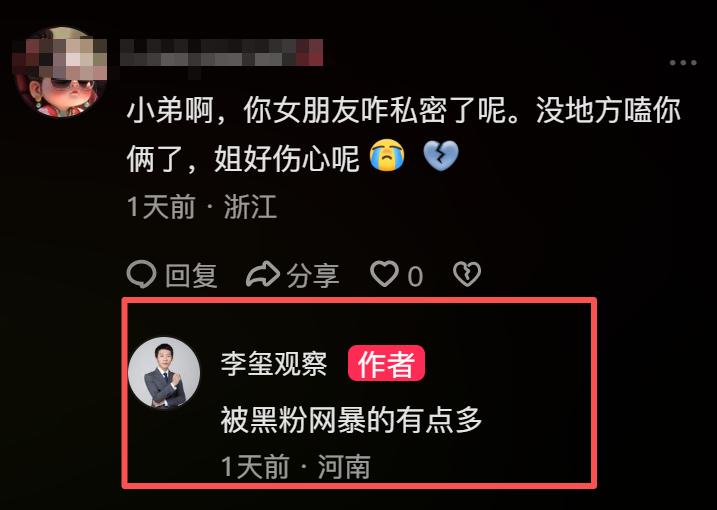The height and width of the screenshot is (510, 717).
Task: Click the 1天前 timestamp under main comment
Action: (x=161, y=207)
